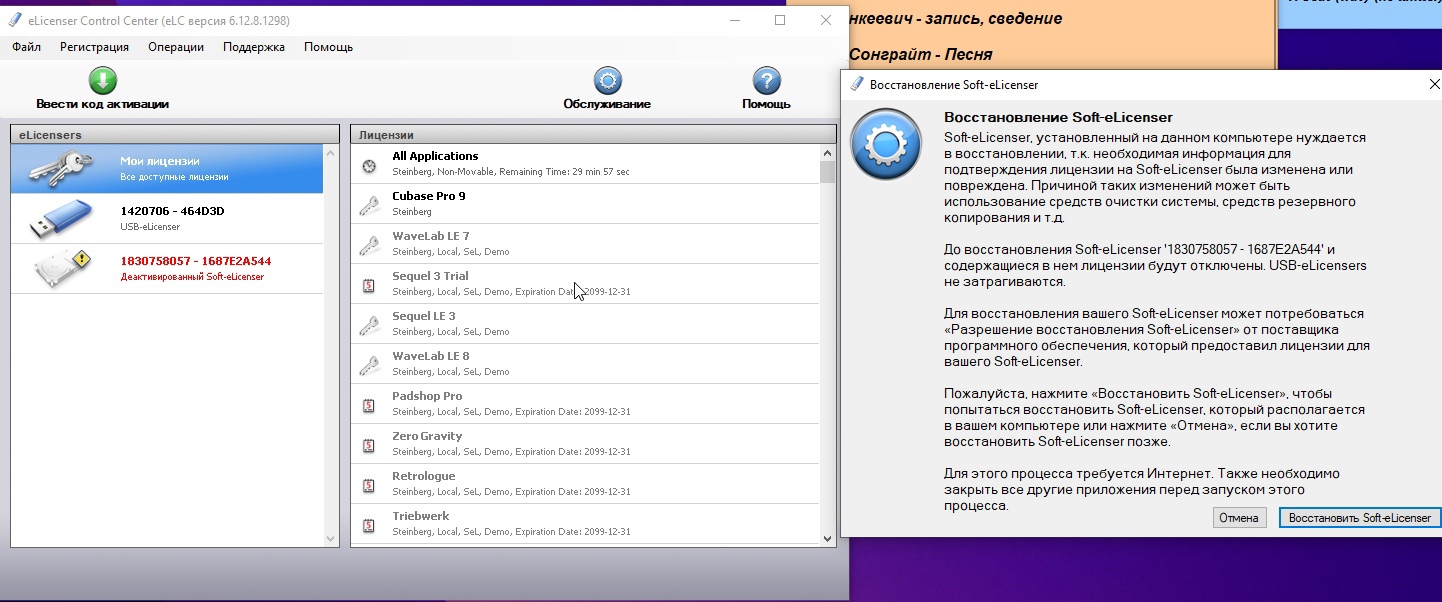Click the large gear icon in the restore dialog
Viewport: 1442px width, 602px height.
885,145
